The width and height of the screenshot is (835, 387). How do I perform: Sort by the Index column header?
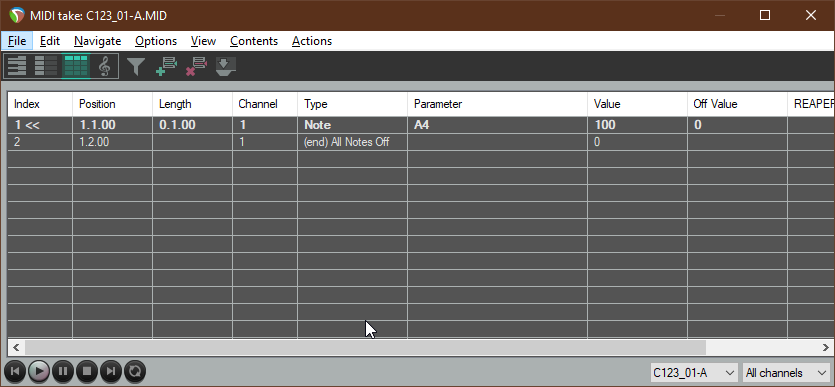pyautogui.click(x=40, y=104)
